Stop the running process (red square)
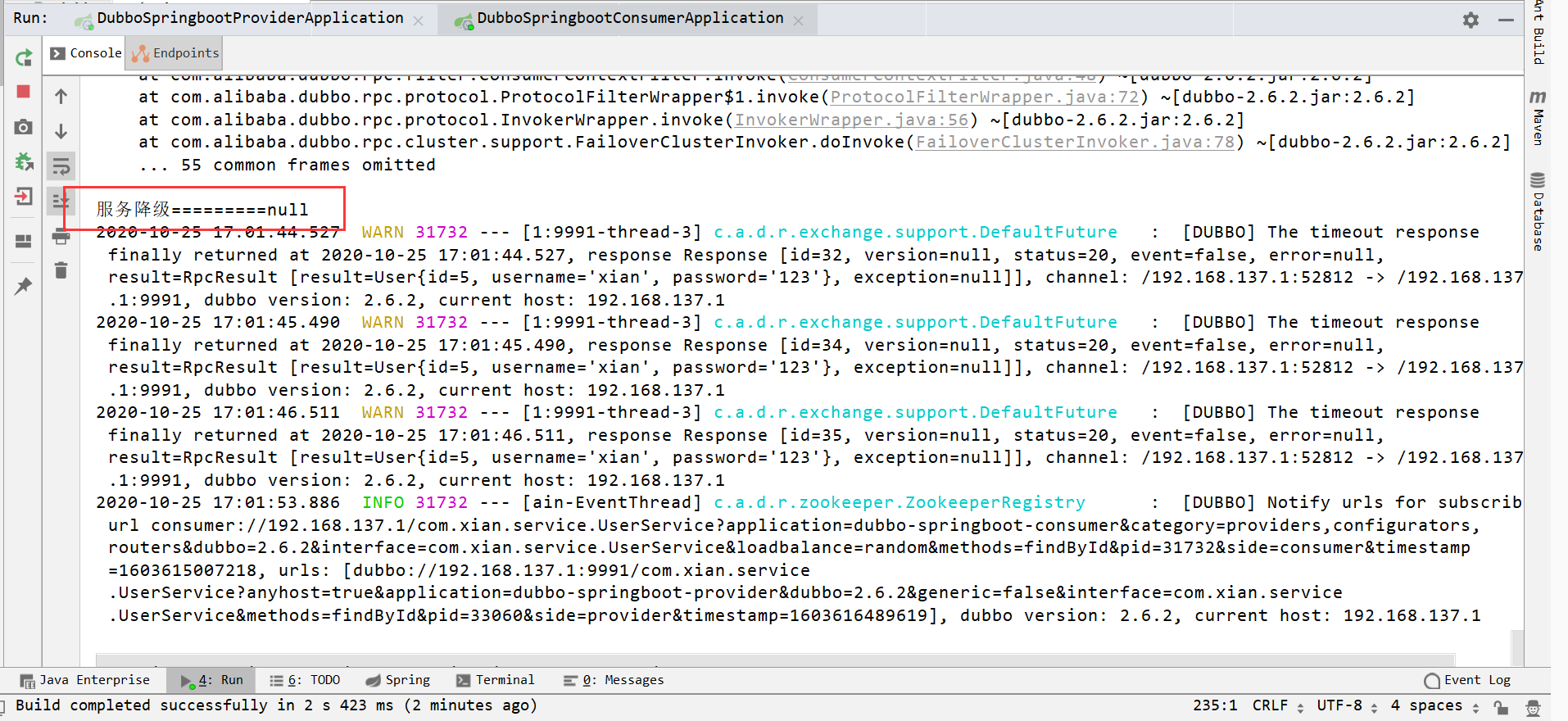 click(x=24, y=92)
